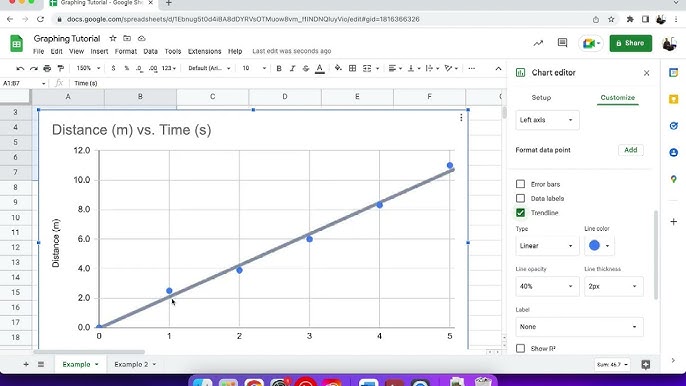Open text wrapping options
The height and width of the screenshot is (386, 686).
[x=432, y=68]
